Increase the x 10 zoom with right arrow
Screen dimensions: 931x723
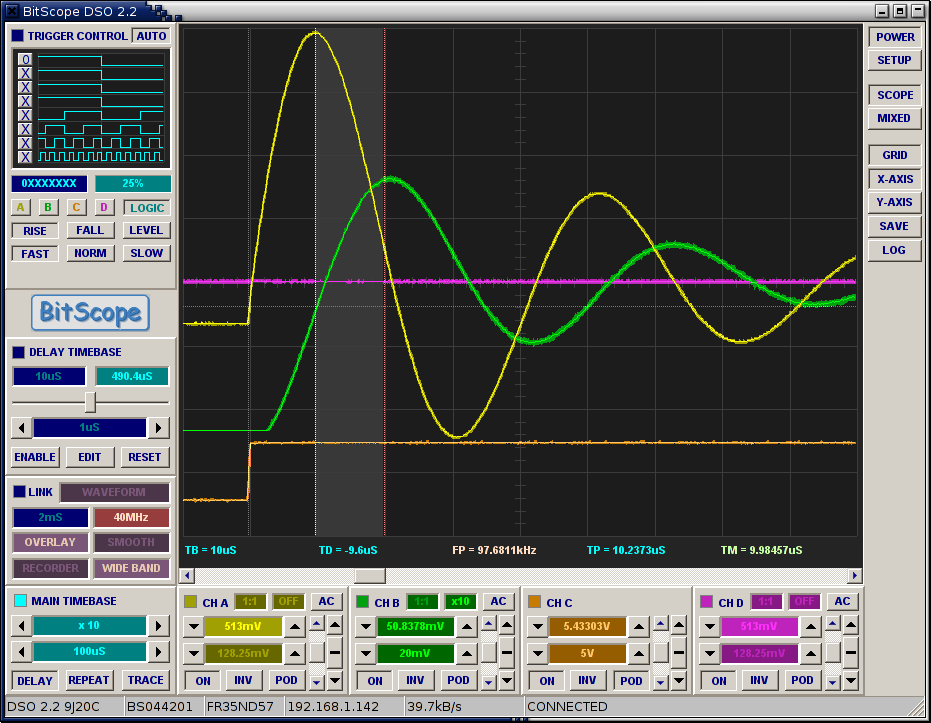click(x=158, y=626)
